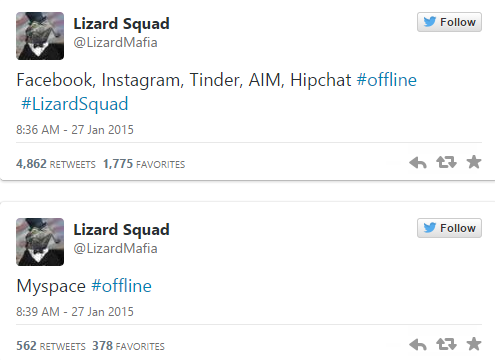Retweet the Facebook, Instagram offline tweet

(446, 162)
